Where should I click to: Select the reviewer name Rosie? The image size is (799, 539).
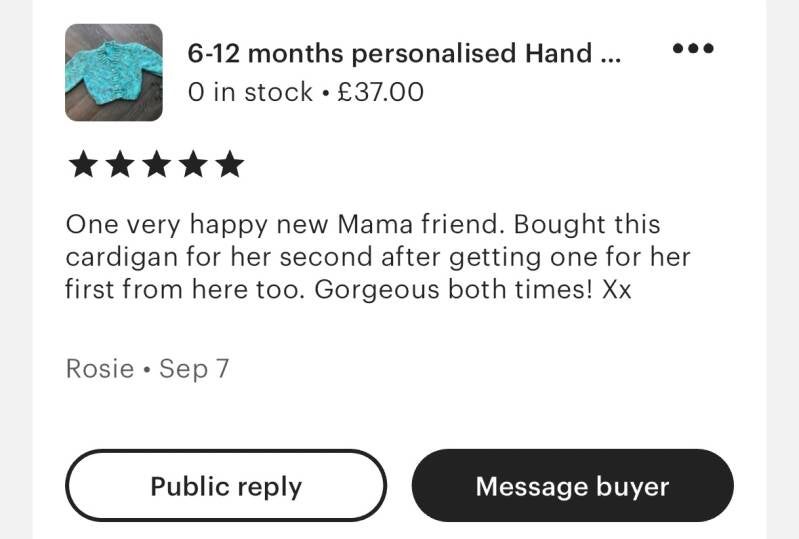click(99, 369)
